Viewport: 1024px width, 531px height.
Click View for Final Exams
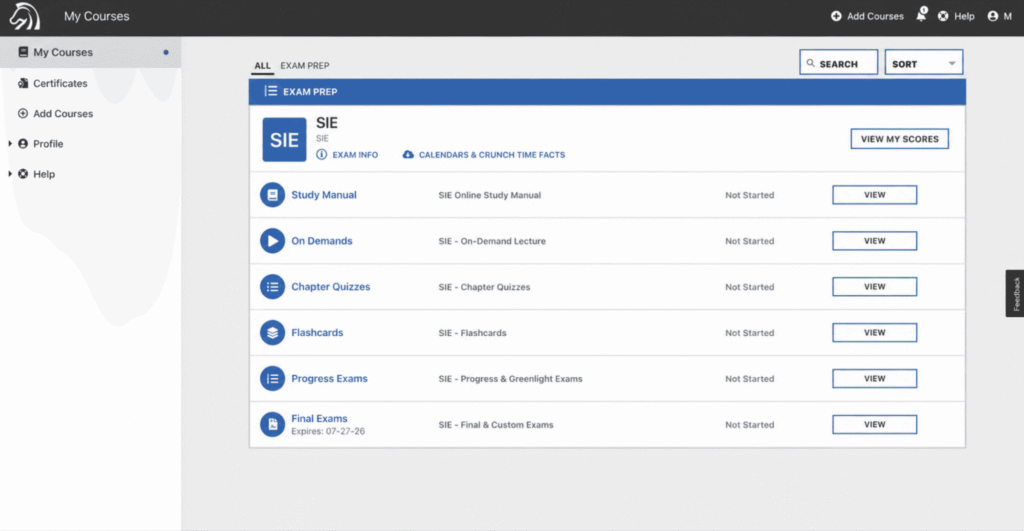point(874,425)
